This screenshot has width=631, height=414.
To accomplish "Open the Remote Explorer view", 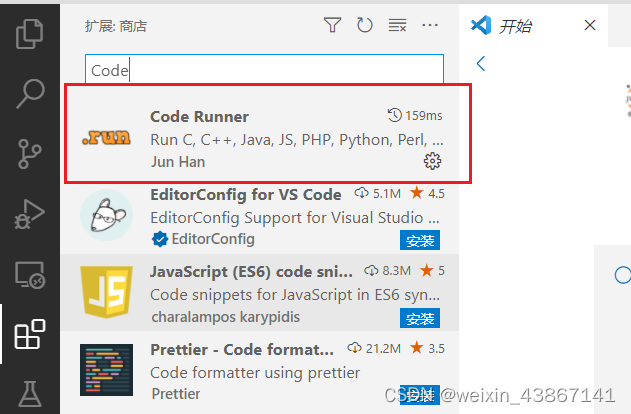I will coord(30,275).
